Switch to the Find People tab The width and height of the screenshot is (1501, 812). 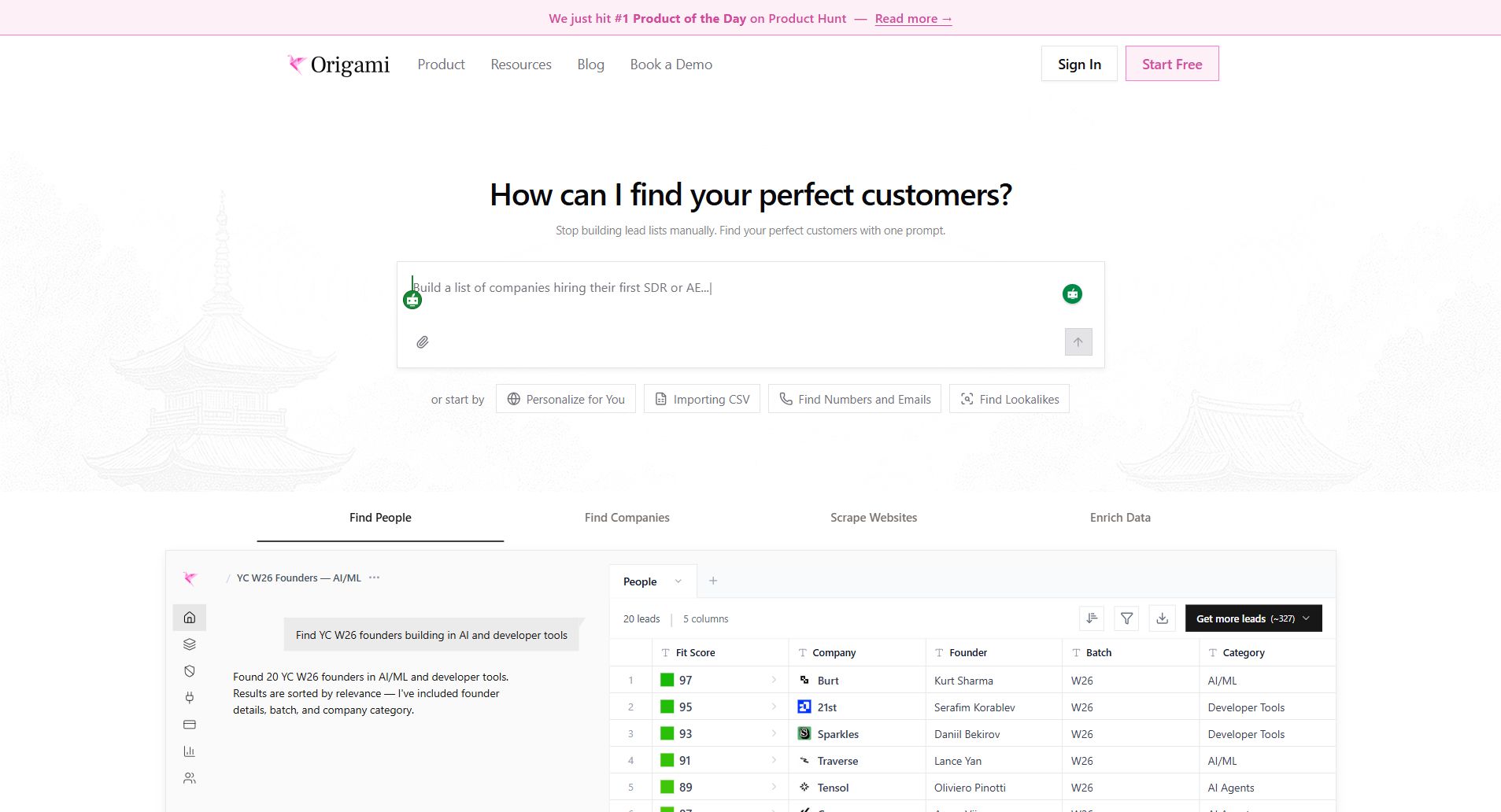380,518
